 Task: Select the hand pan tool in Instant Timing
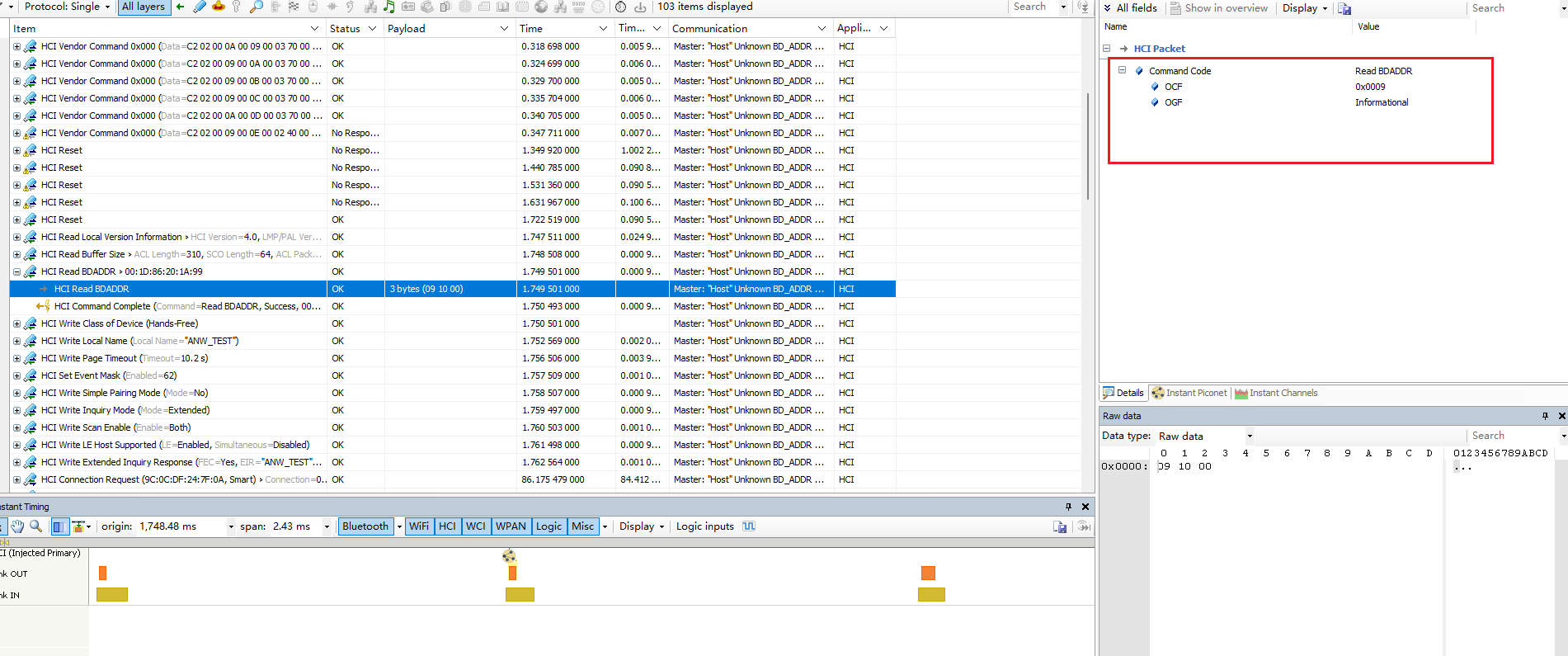coord(17,526)
